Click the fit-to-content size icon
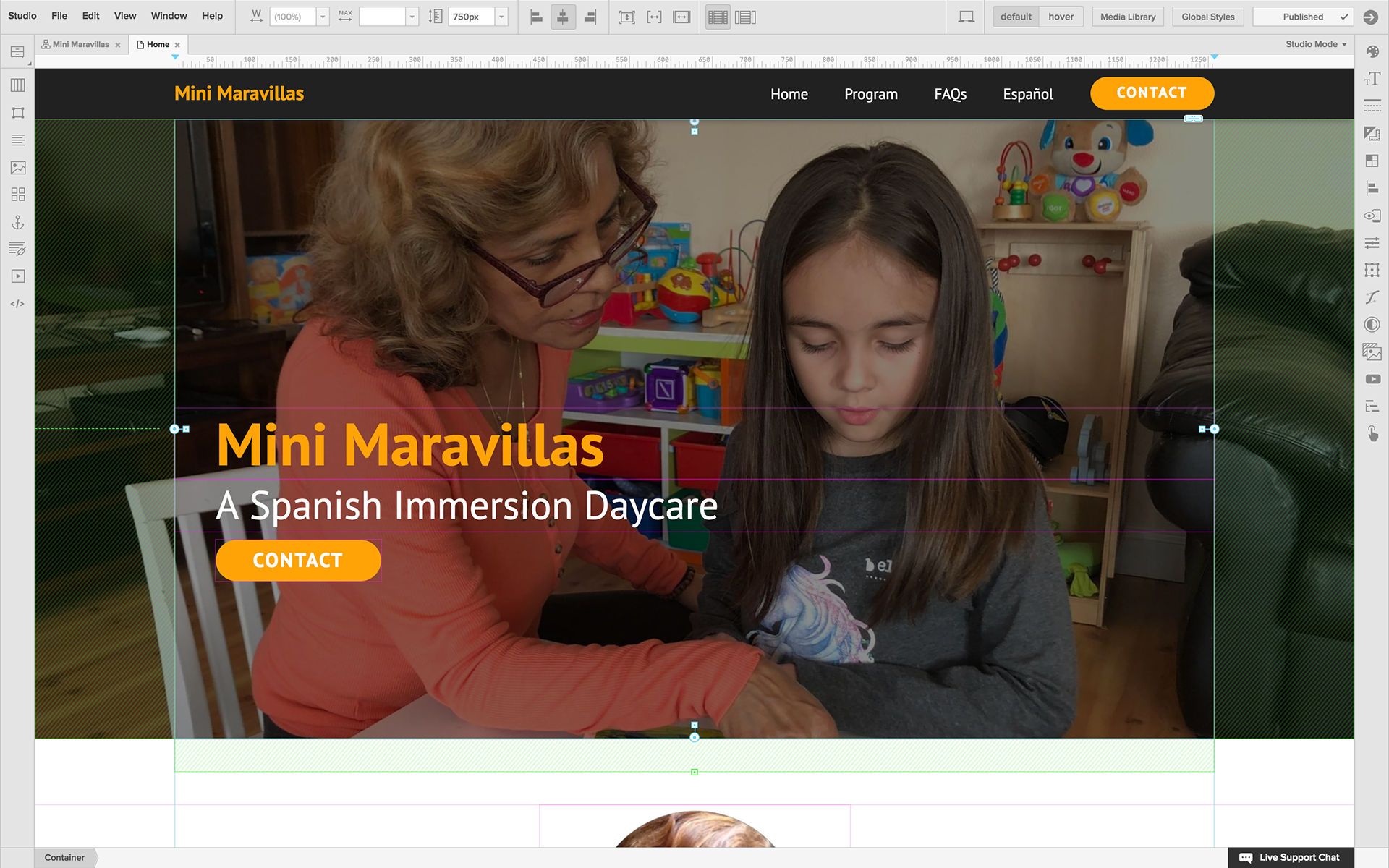This screenshot has height=868, width=1389. click(627, 17)
